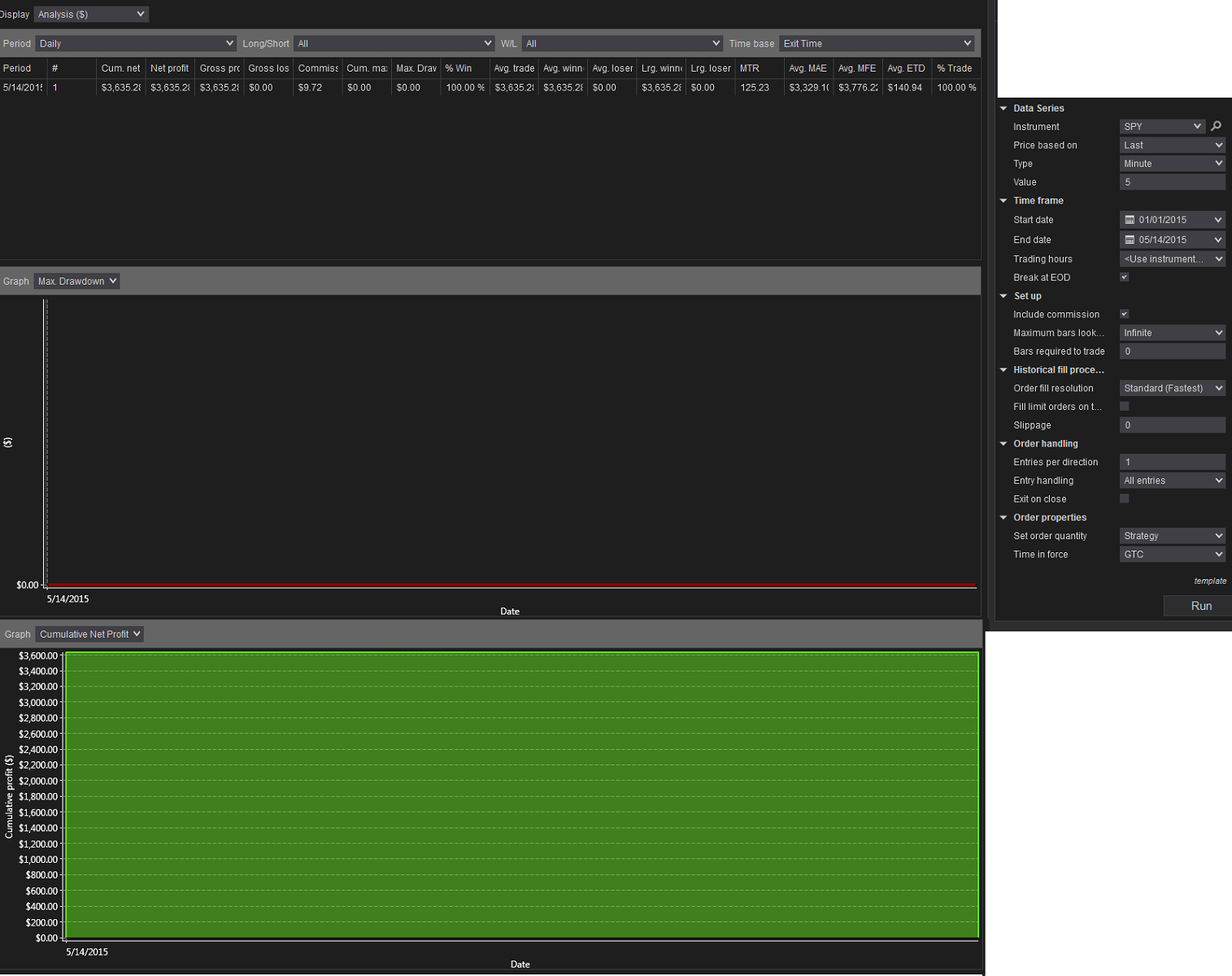Sort by the % Trade column header
The width and height of the screenshot is (1232, 976).
coord(956,68)
